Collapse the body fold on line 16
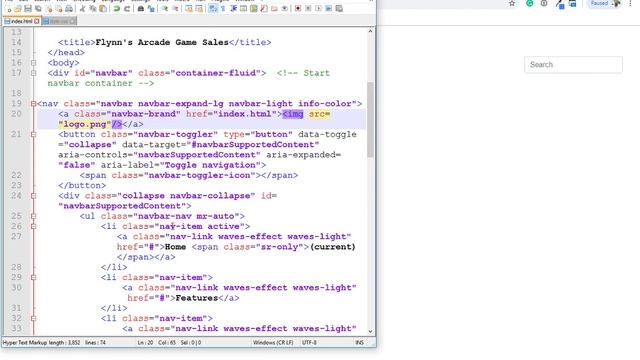Viewport: 640px width, 360px height. pos(33,63)
